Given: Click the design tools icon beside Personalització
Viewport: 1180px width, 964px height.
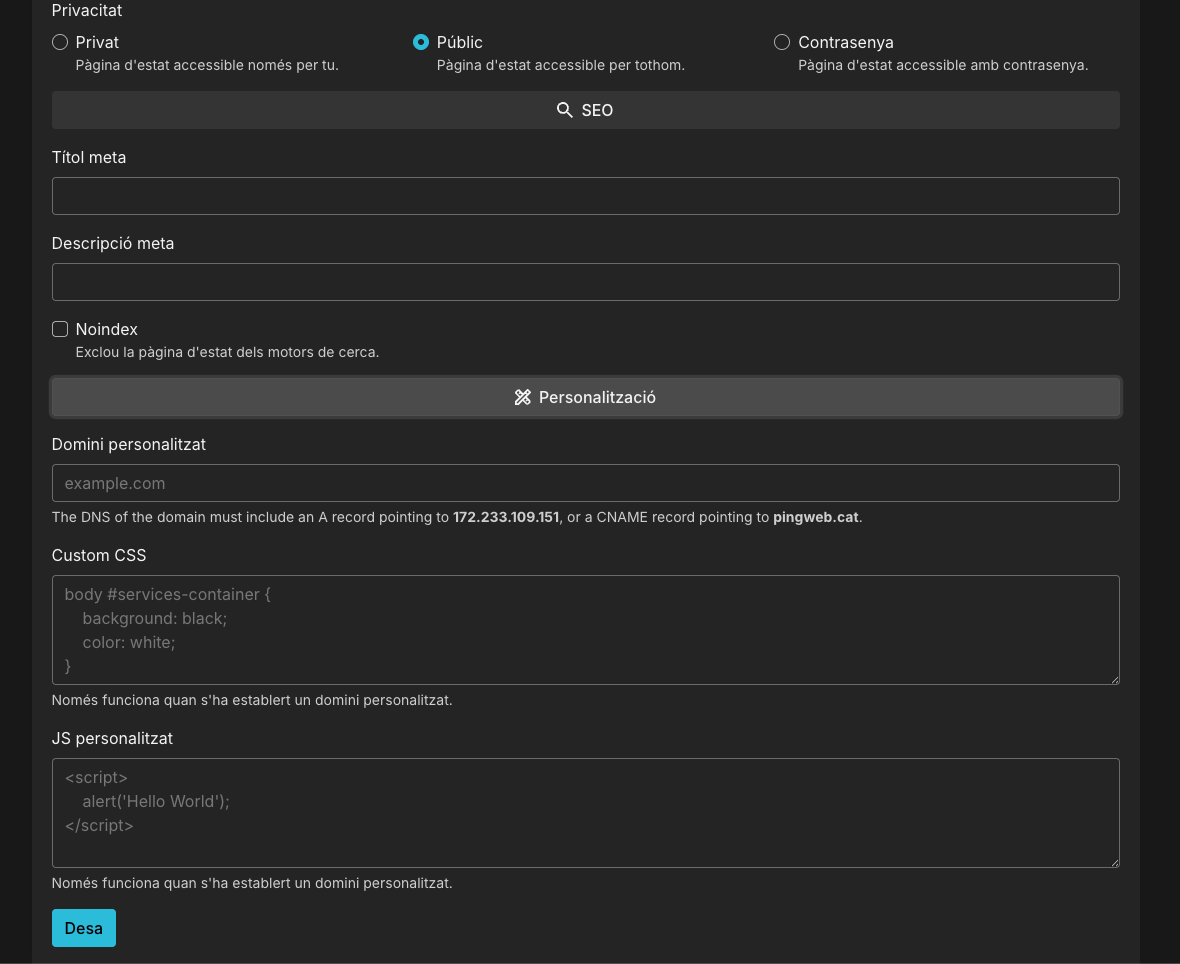Looking at the screenshot, I should pos(522,397).
